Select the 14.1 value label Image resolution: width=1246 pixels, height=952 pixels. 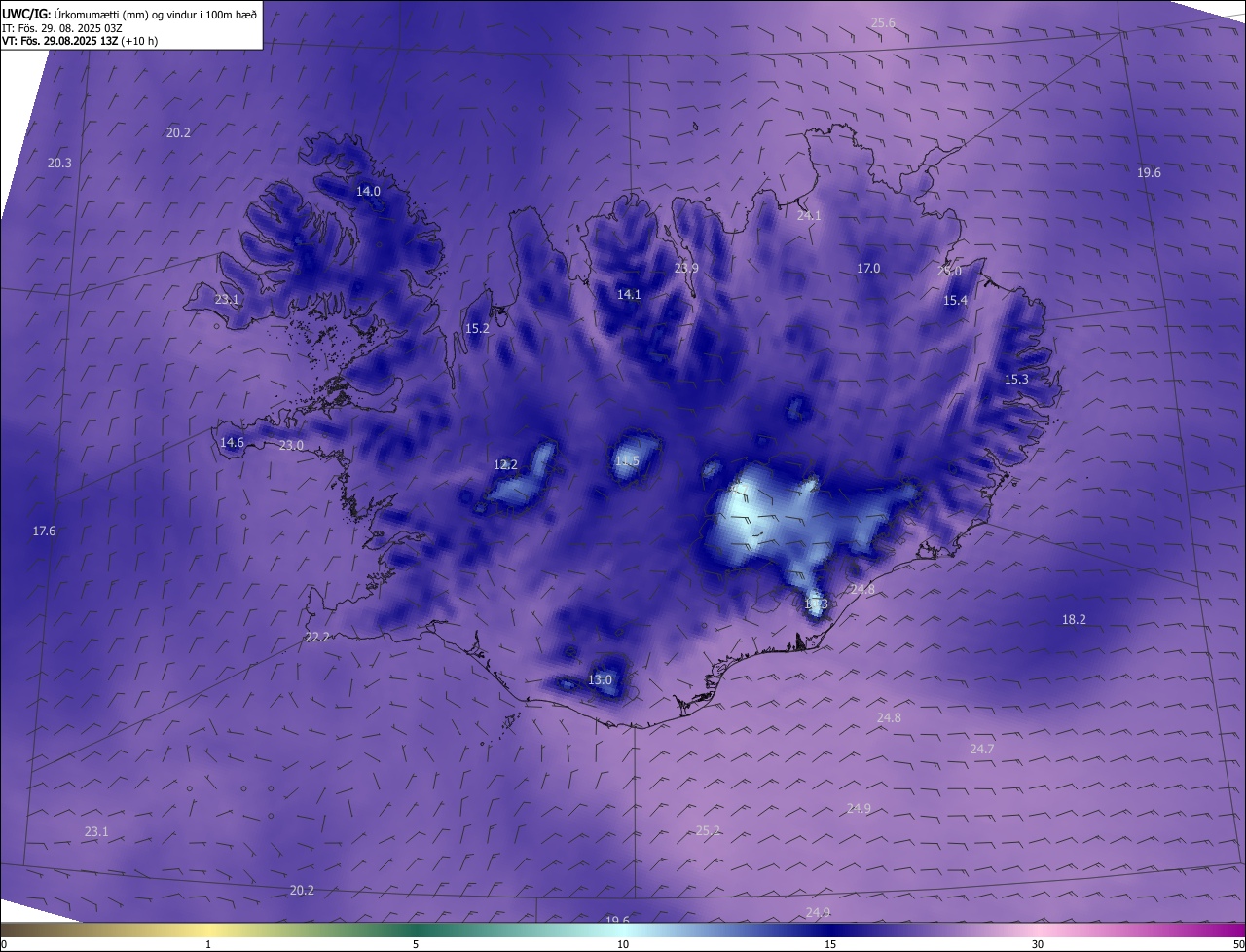click(629, 294)
